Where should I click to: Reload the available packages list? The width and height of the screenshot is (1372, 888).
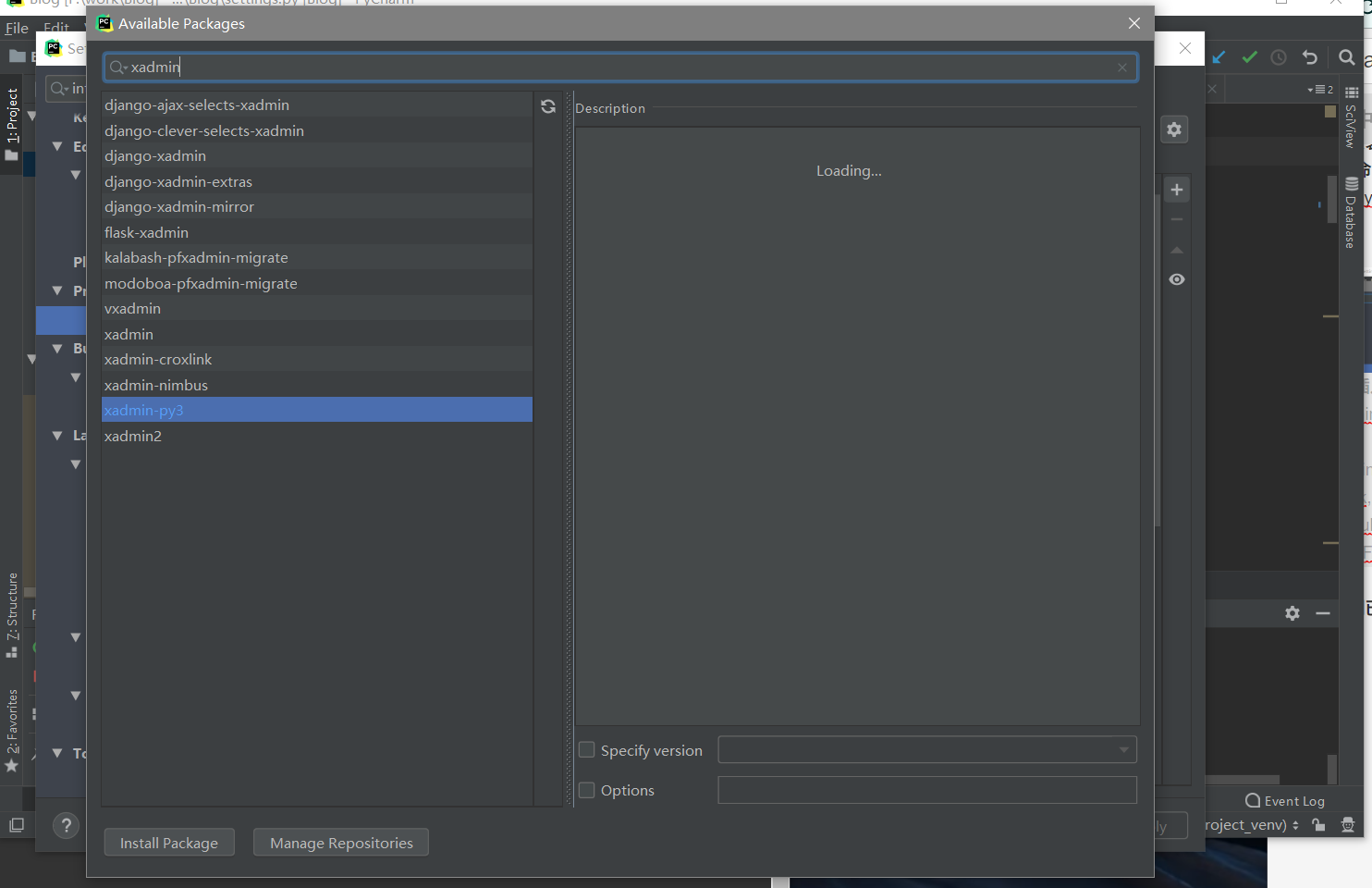tap(548, 106)
